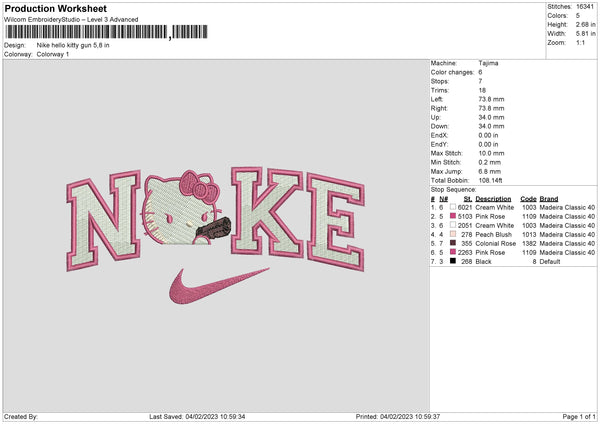Click the "Production Worksheet" title
Screen dimensions: 600x424
[x=55, y=8]
